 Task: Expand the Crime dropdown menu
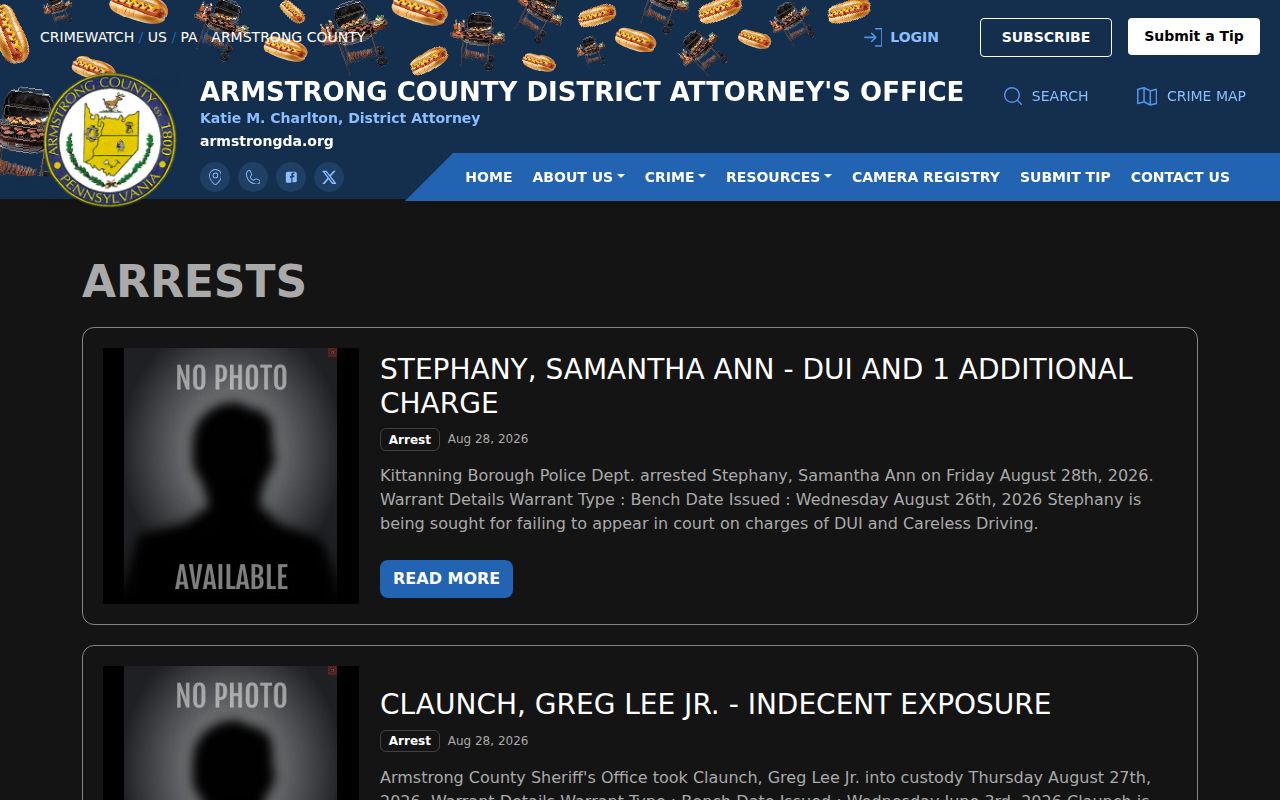point(675,177)
